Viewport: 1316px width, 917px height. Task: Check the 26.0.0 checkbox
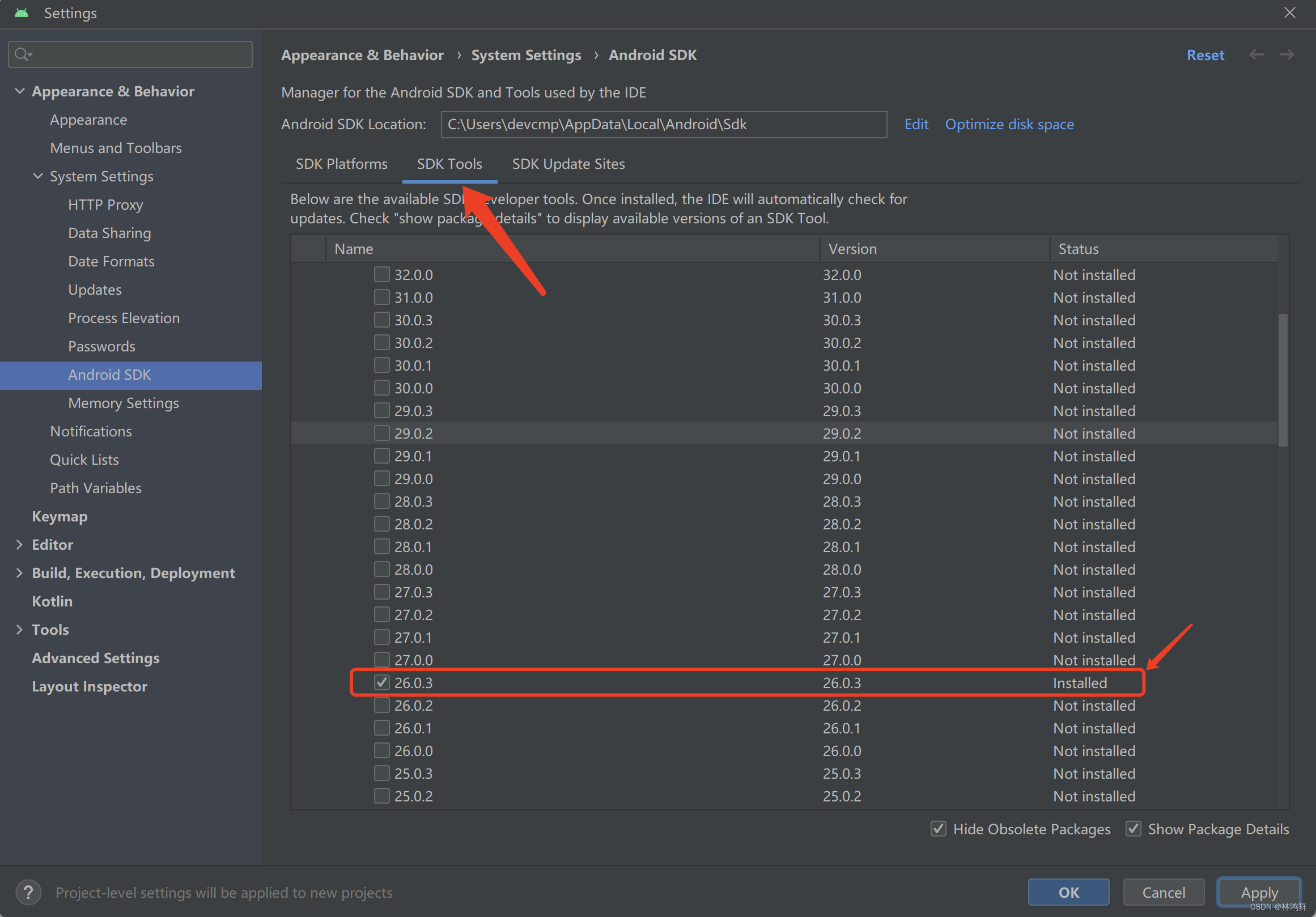coord(382,751)
